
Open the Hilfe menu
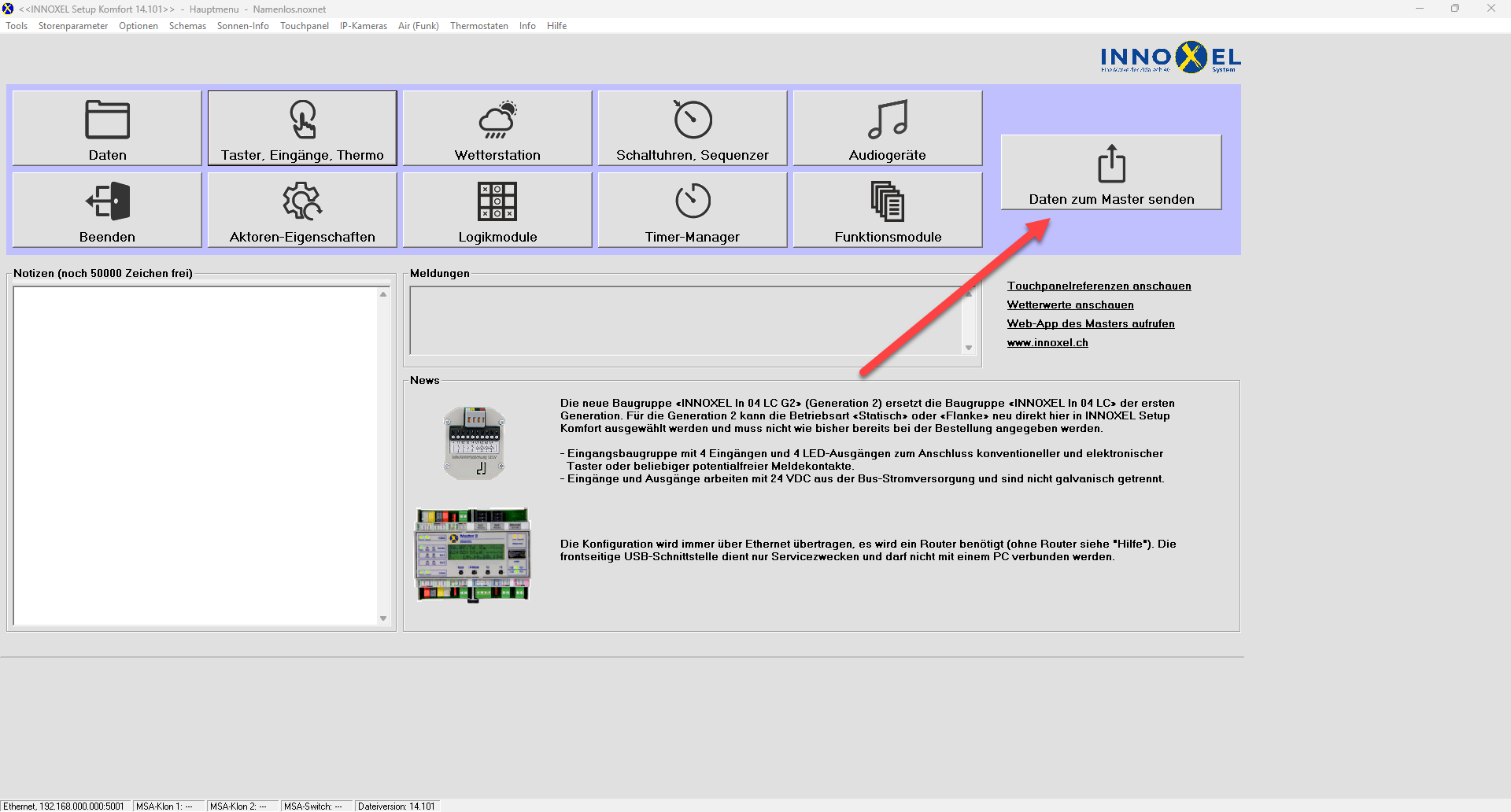click(557, 26)
